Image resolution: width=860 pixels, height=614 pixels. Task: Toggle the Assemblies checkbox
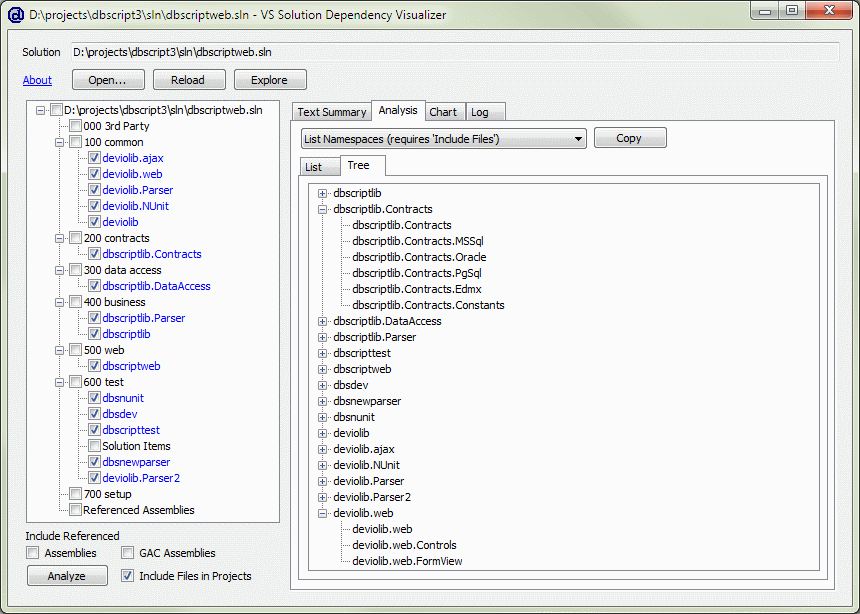[33, 553]
